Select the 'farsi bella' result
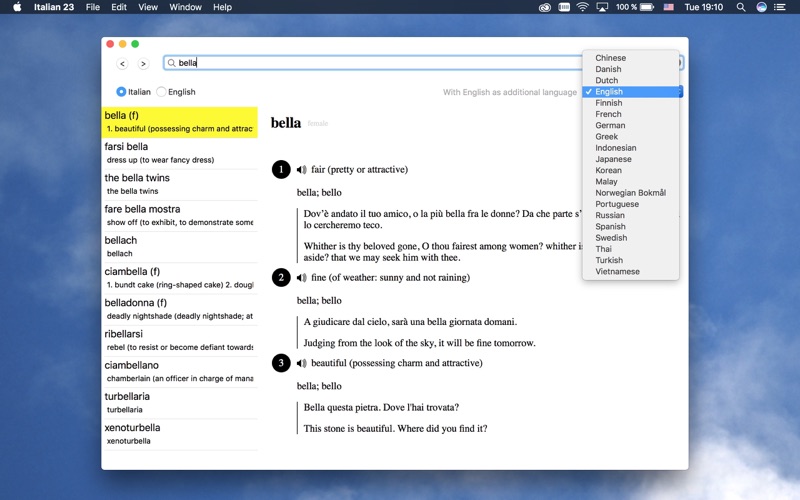 pyautogui.click(x=180, y=153)
